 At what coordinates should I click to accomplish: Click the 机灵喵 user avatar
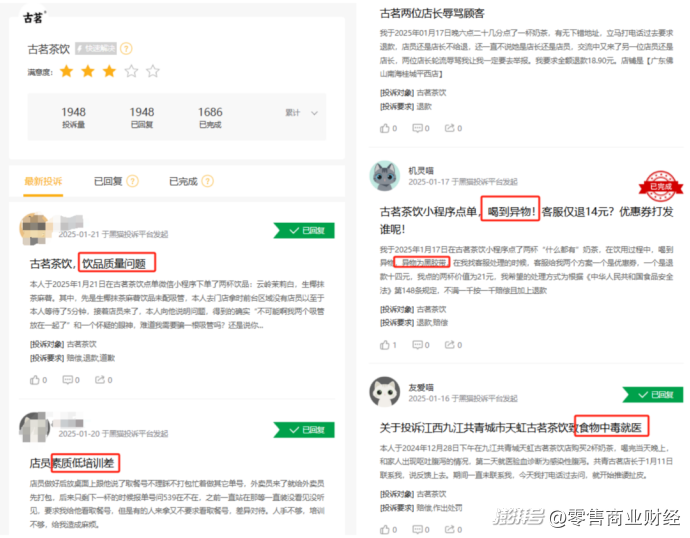pyautogui.click(x=385, y=176)
